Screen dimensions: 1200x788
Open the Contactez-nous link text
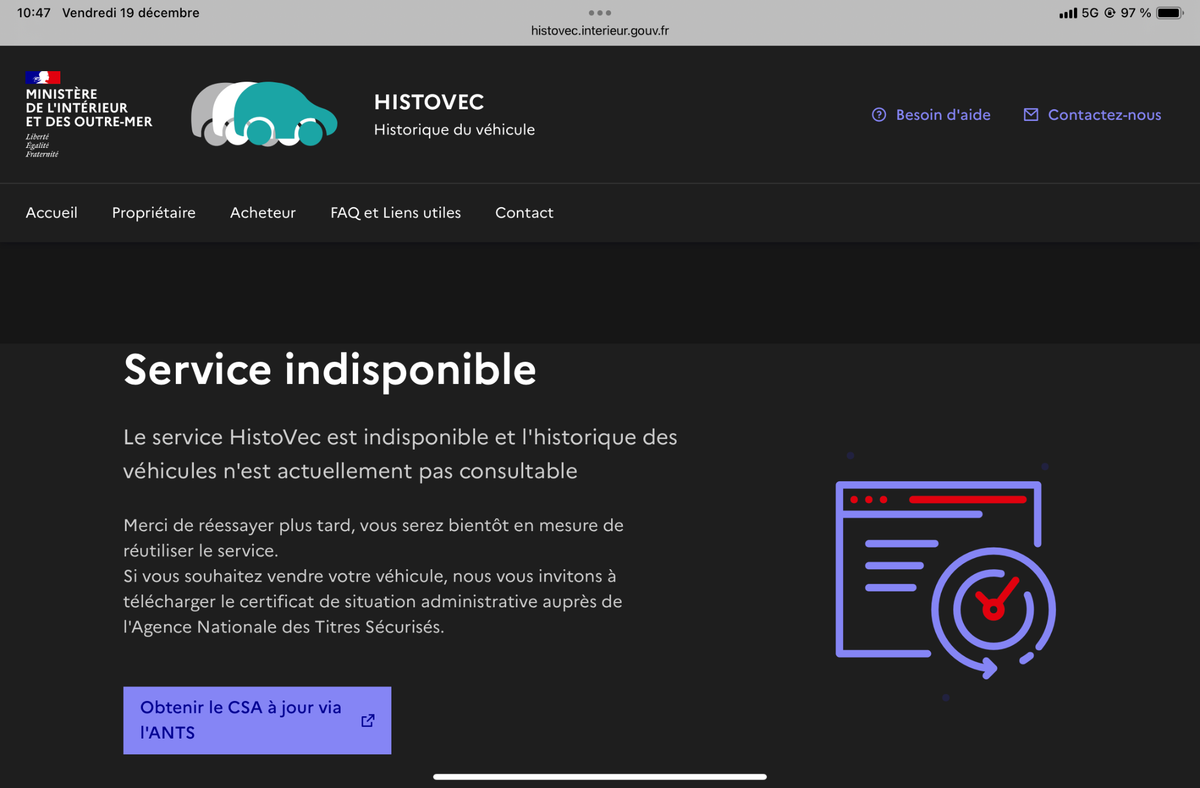coord(1104,115)
